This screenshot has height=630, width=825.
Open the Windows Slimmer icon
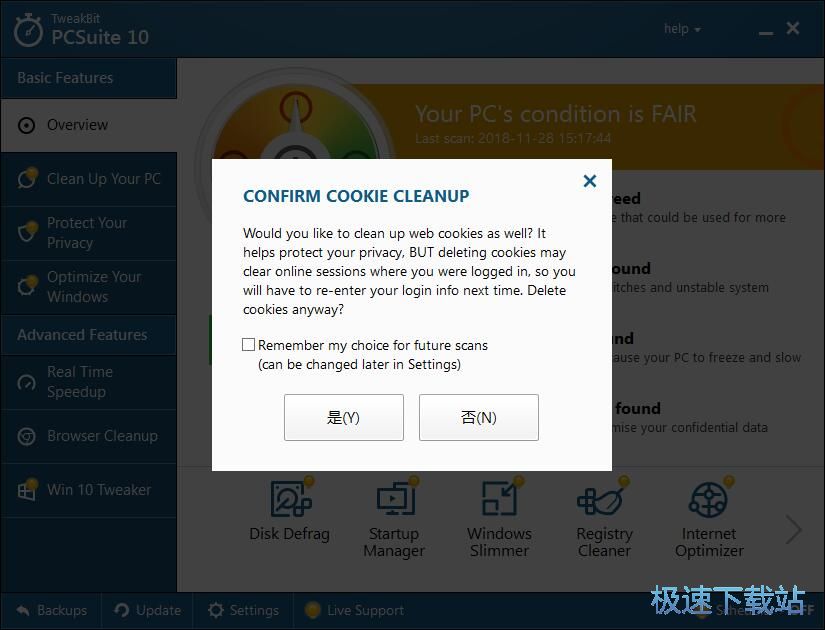[x=499, y=498]
